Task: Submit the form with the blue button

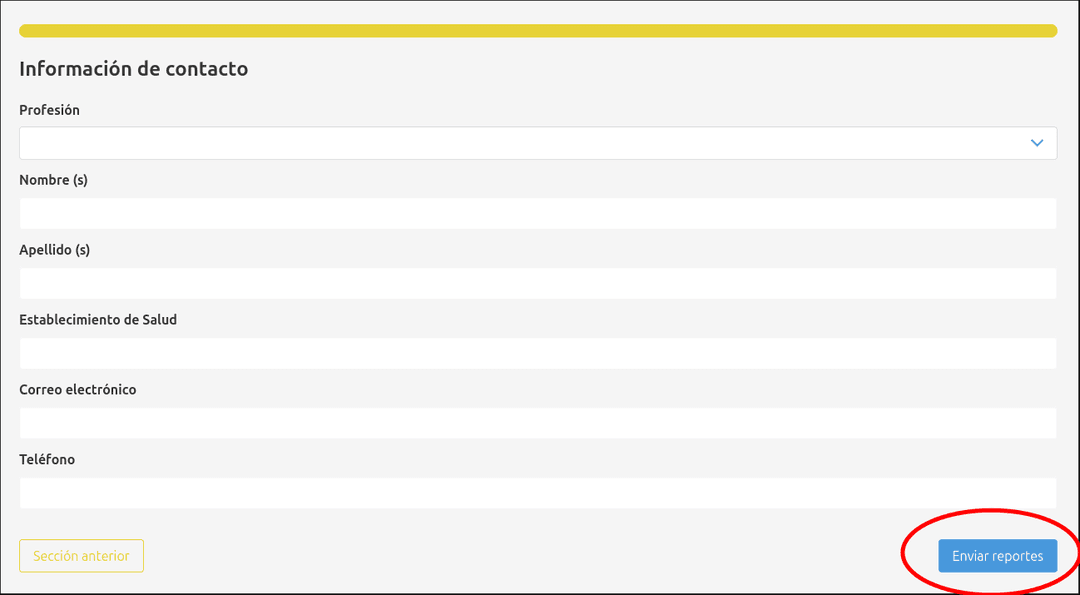Action: click(997, 556)
